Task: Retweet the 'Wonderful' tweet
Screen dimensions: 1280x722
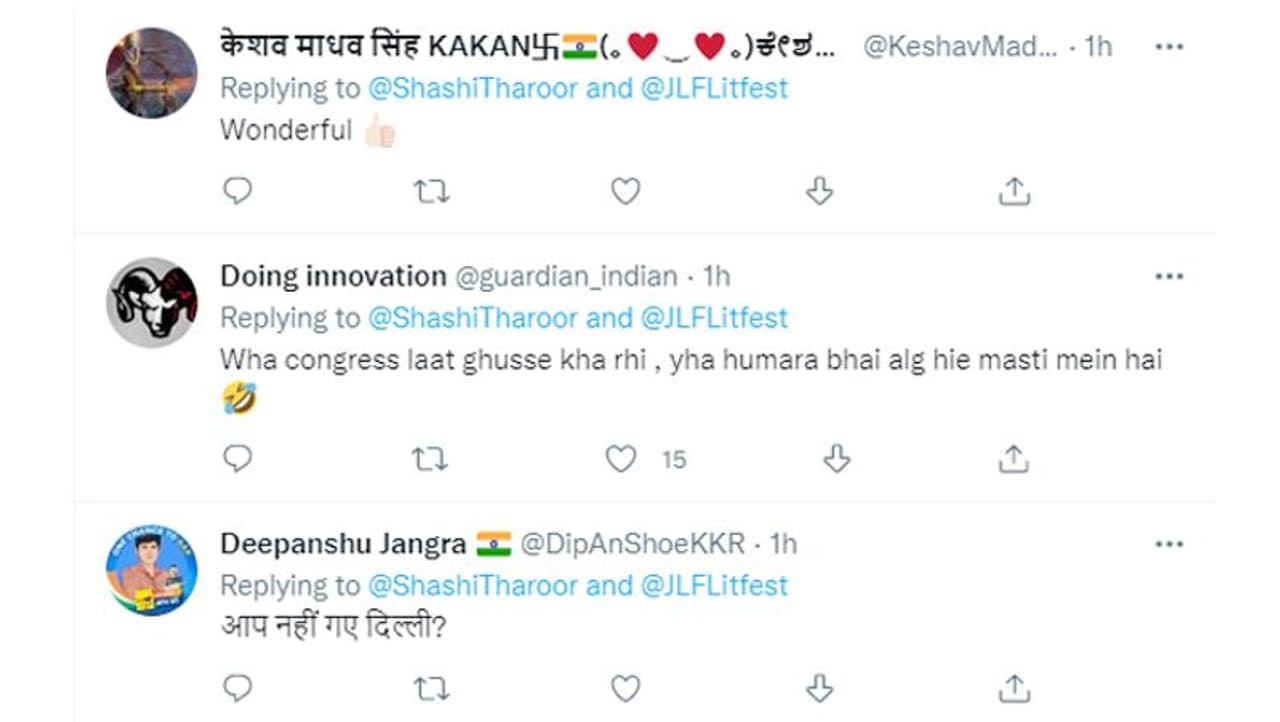Action: point(431,190)
